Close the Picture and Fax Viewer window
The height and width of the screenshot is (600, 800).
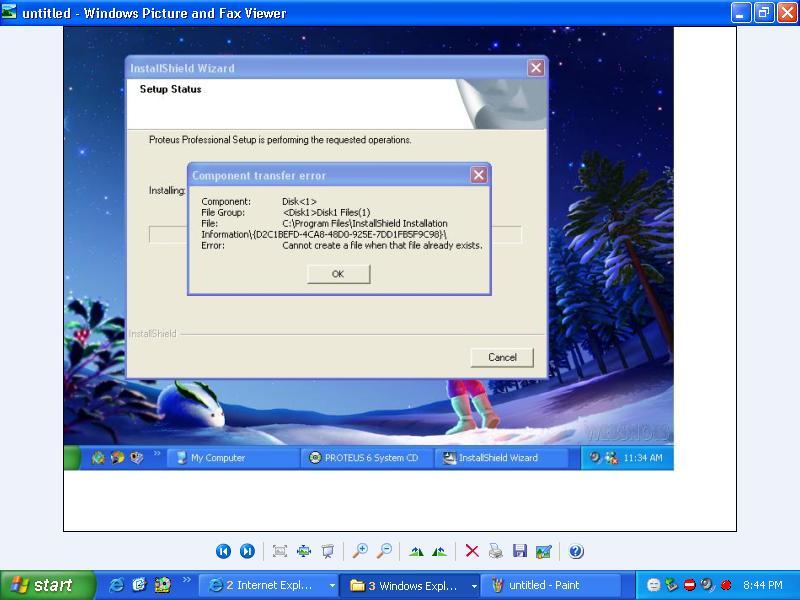787,13
